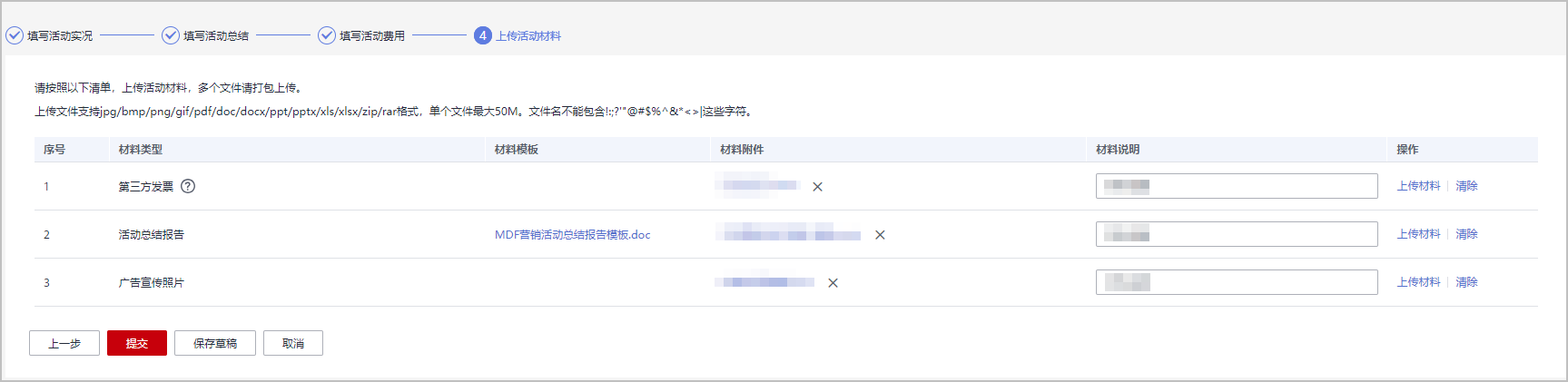This screenshot has height=382, width=1568.
Task: Click 清除 in the 广告宣传照片 row
Action: pos(1466,282)
